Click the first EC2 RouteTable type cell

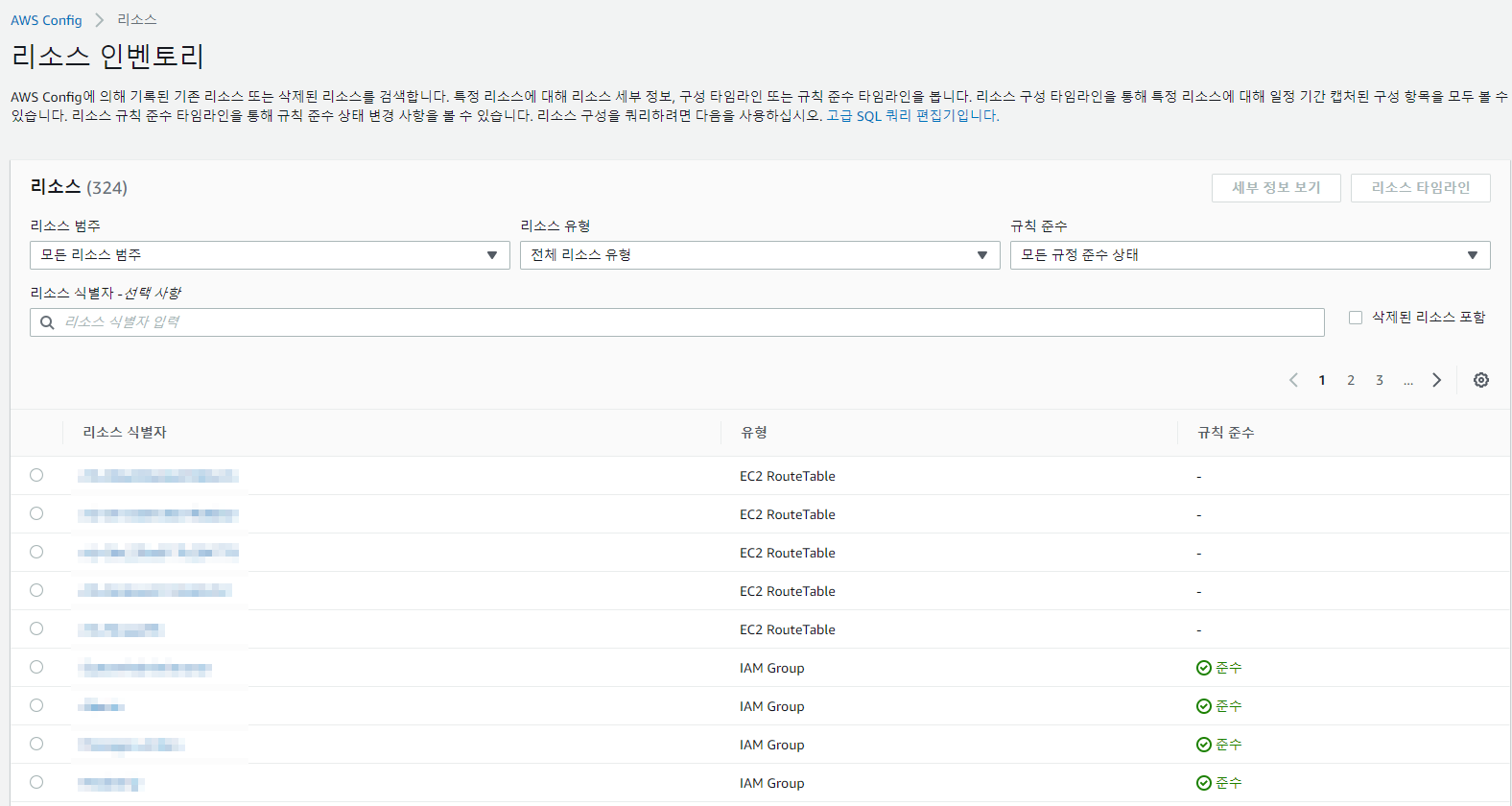tap(788, 476)
